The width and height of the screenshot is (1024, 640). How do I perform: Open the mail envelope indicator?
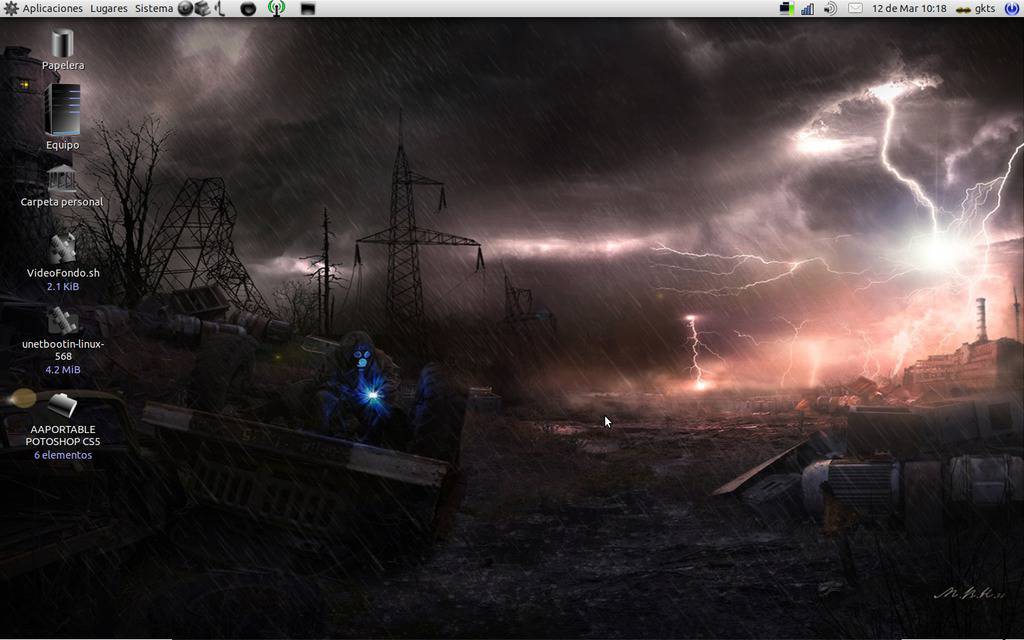(855, 8)
